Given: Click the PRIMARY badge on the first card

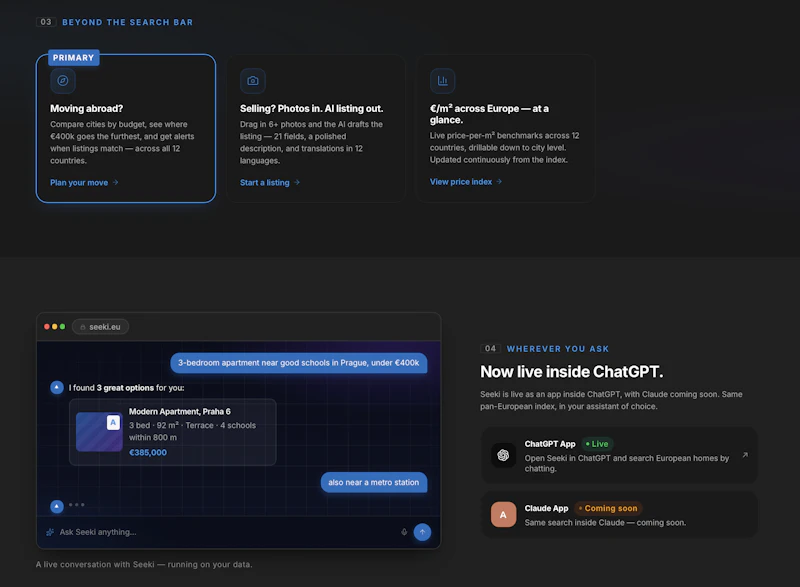Looking at the screenshot, I should tap(73, 58).
